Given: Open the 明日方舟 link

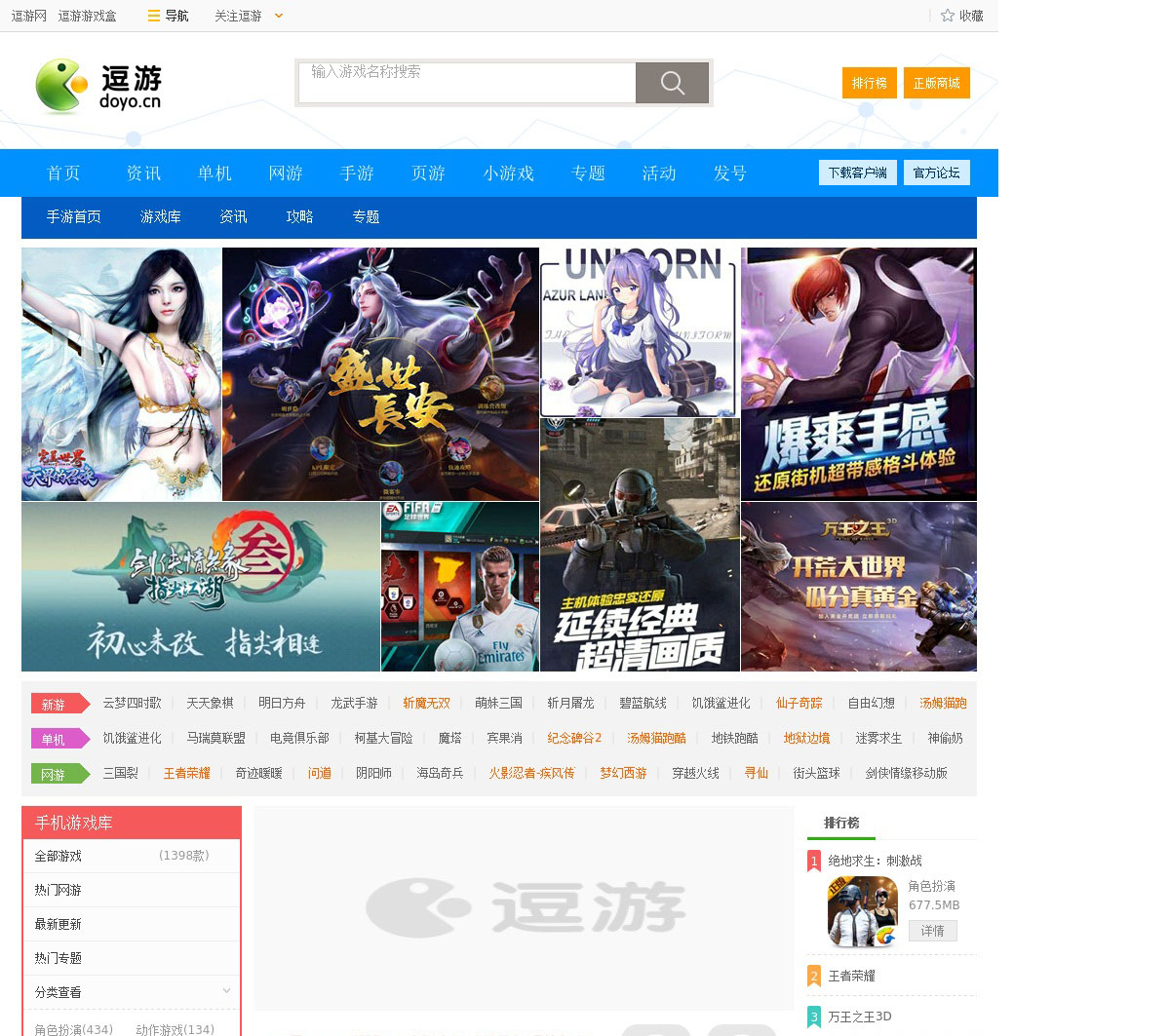Looking at the screenshot, I should [x=282, y=703].
